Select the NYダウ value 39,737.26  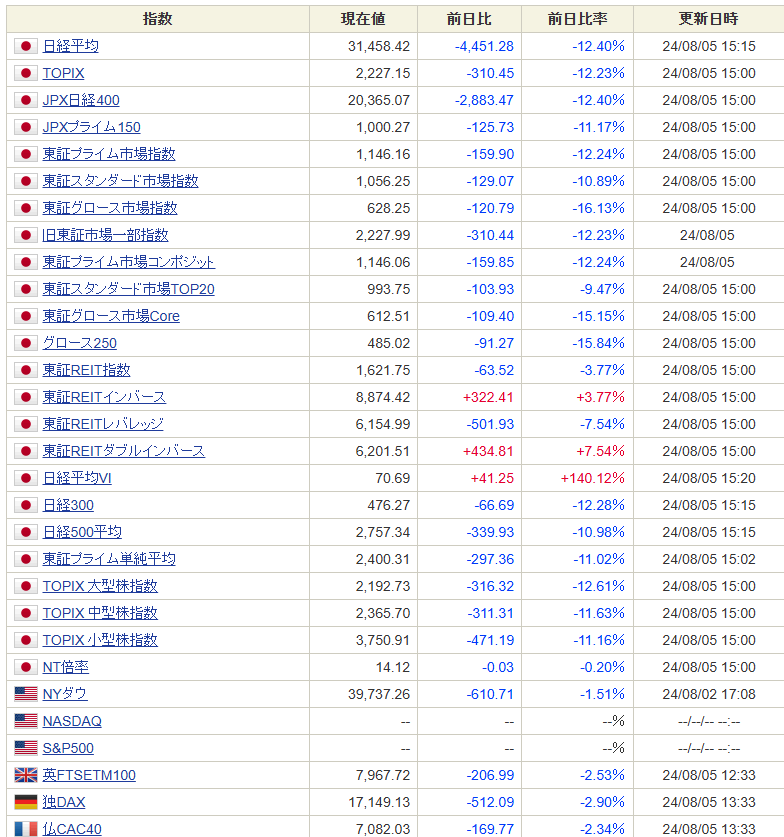click(379, 694)
